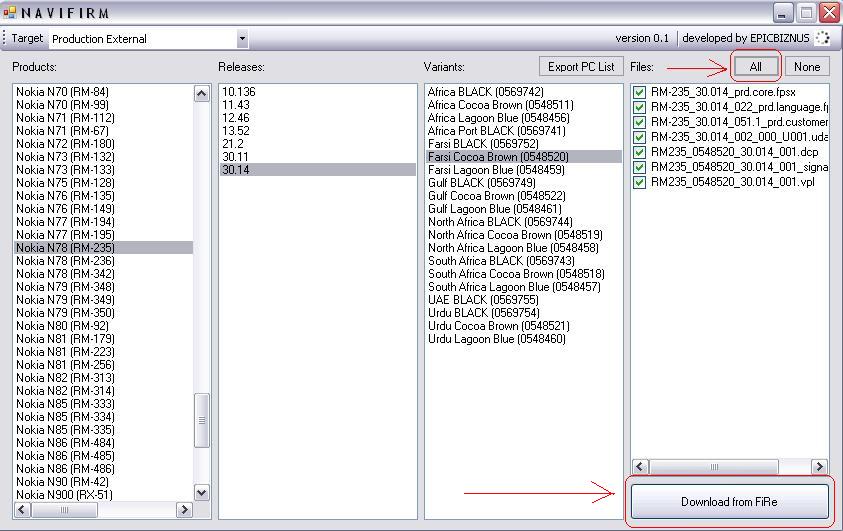Uncheck RM235_0548520_30.014_001.dcp file

(x=639, y=153)
